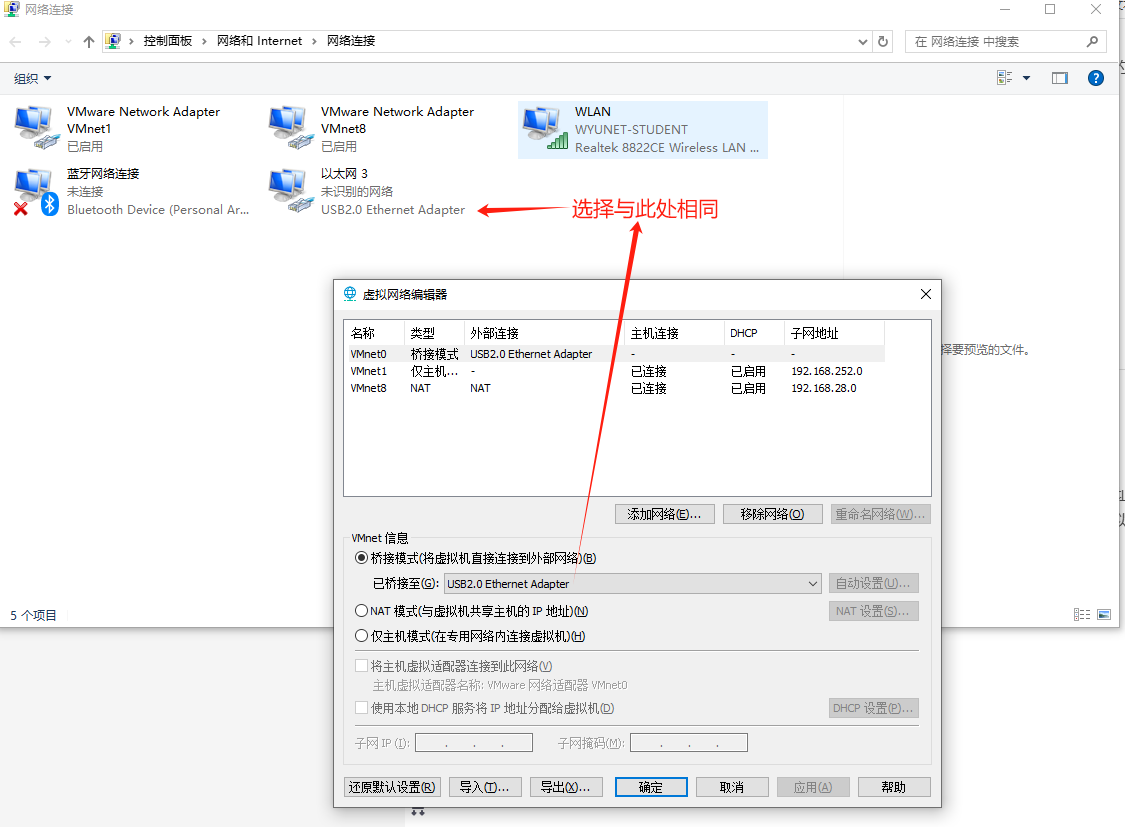Sort by 名称 column header
Image resolution: width=1125 pixels, height=827 pixels.
[x=374, y=333]
